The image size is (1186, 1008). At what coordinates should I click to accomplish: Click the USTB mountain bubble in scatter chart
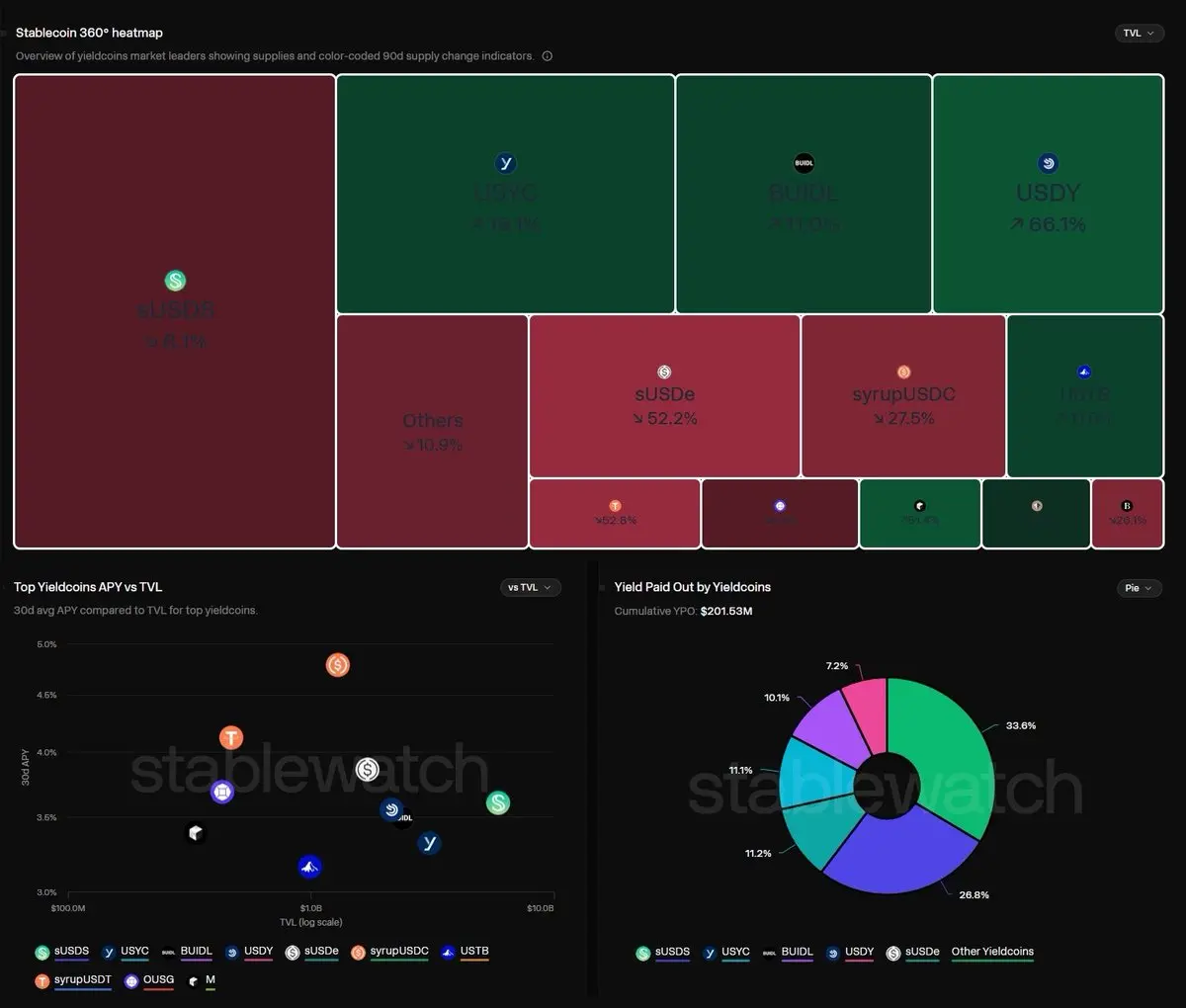[x=310, y=867]
